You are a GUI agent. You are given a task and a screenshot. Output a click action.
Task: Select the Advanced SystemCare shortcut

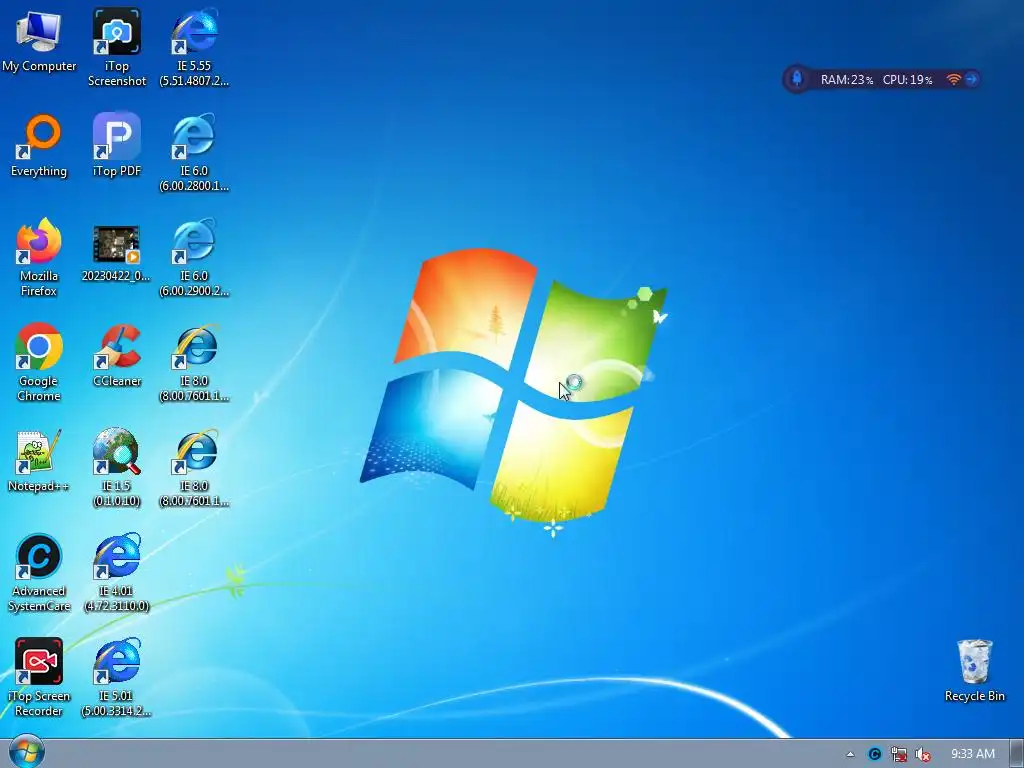(x=39, y=573)
